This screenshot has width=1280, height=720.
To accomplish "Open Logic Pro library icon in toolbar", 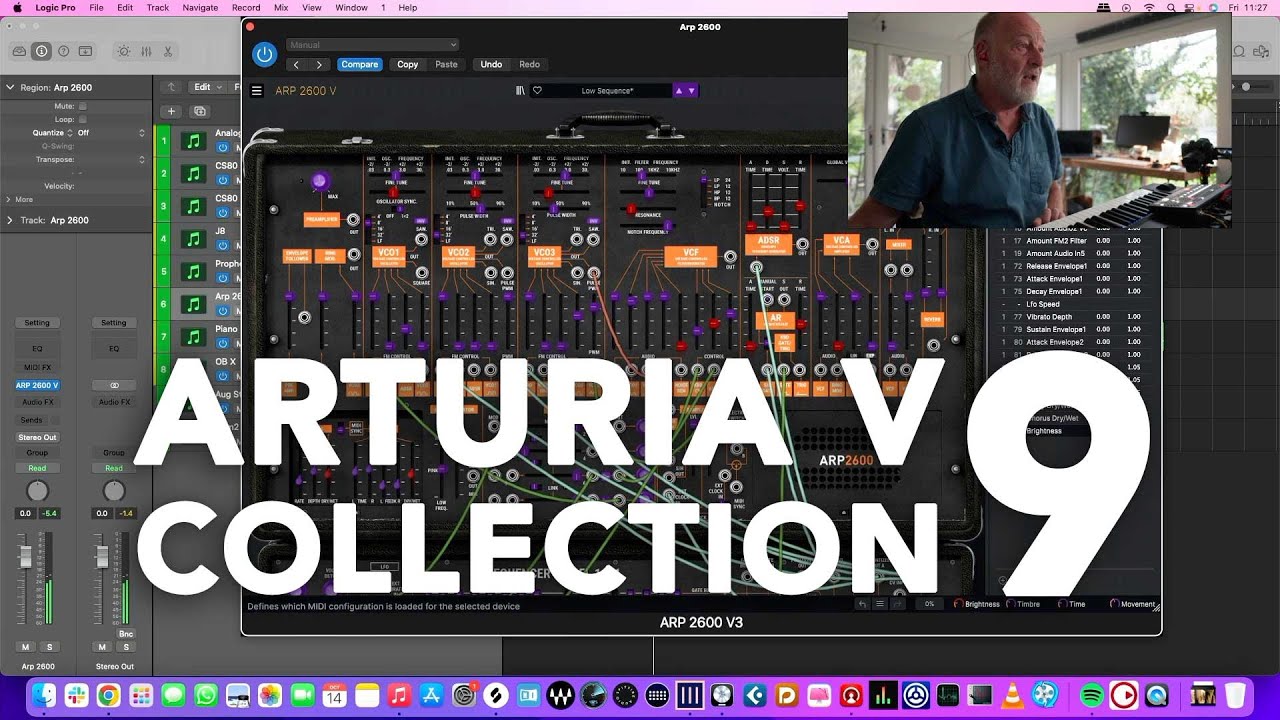I will coord(19,51).
